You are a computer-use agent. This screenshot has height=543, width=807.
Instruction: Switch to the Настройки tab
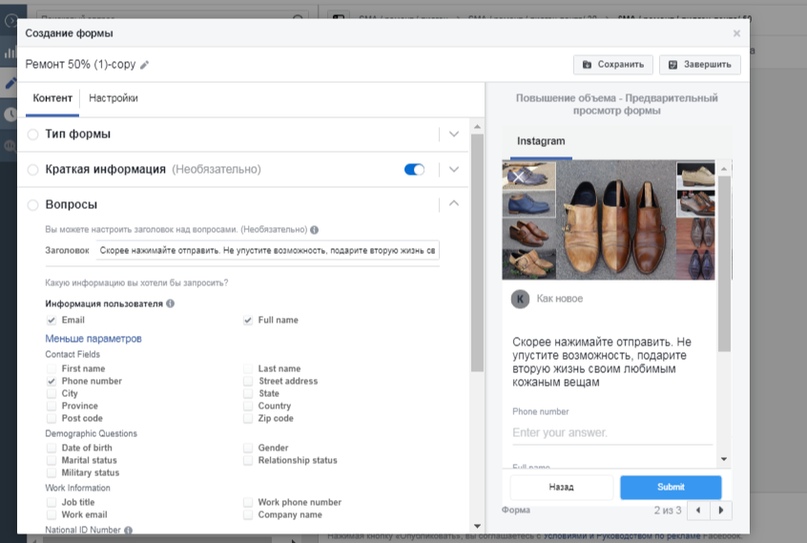click(113, 98)
